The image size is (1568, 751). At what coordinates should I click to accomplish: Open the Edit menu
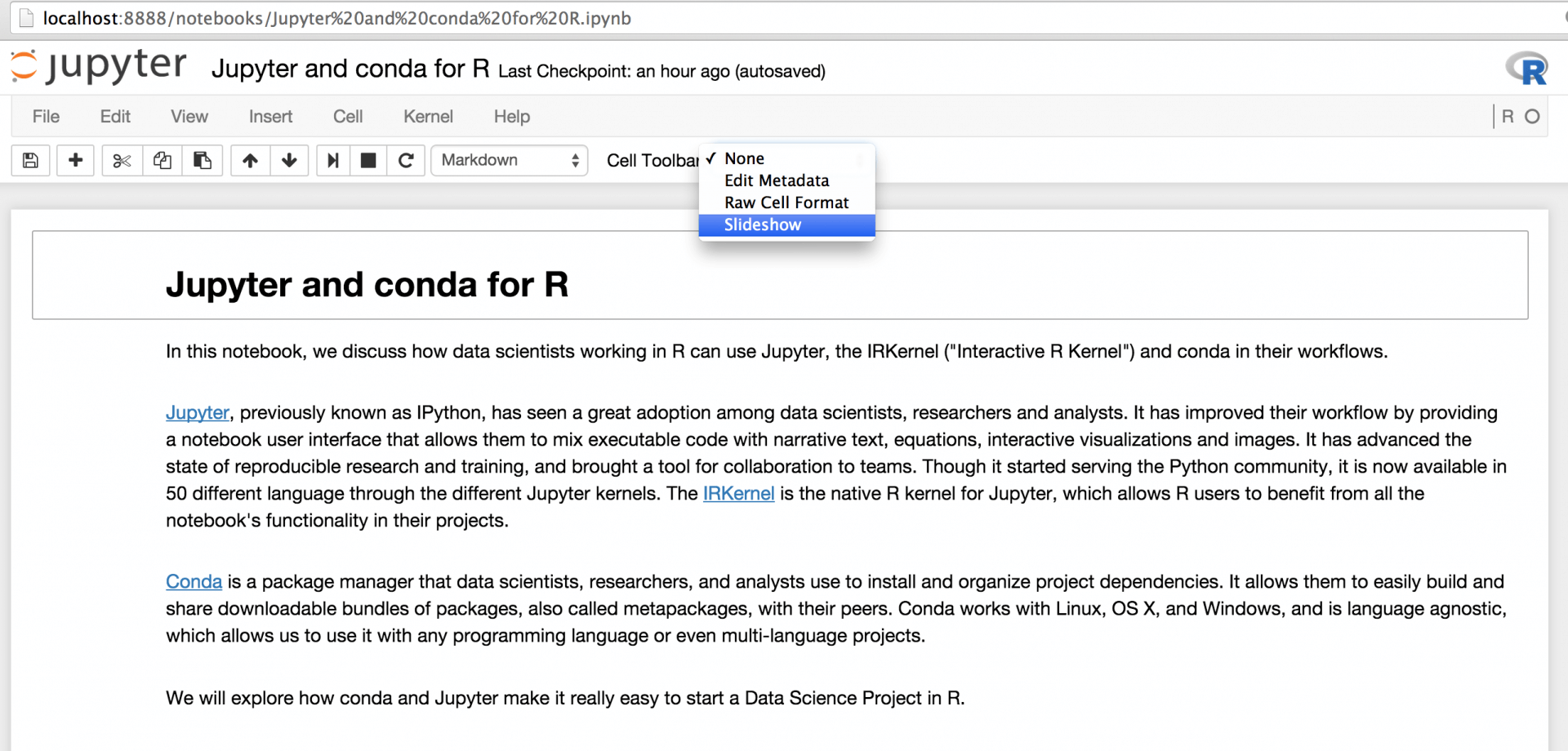115,117
